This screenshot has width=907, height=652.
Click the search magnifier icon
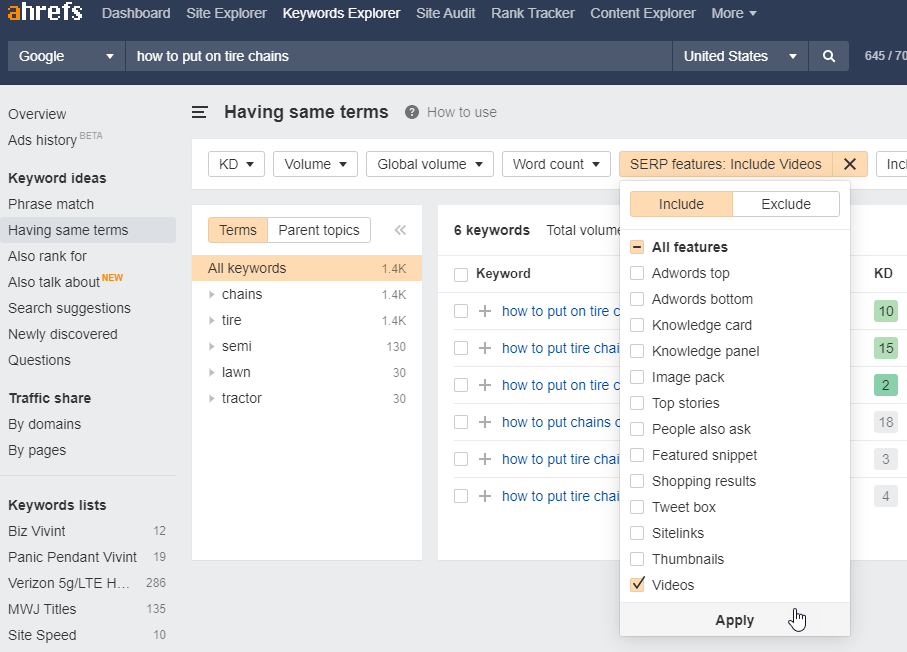828,56
